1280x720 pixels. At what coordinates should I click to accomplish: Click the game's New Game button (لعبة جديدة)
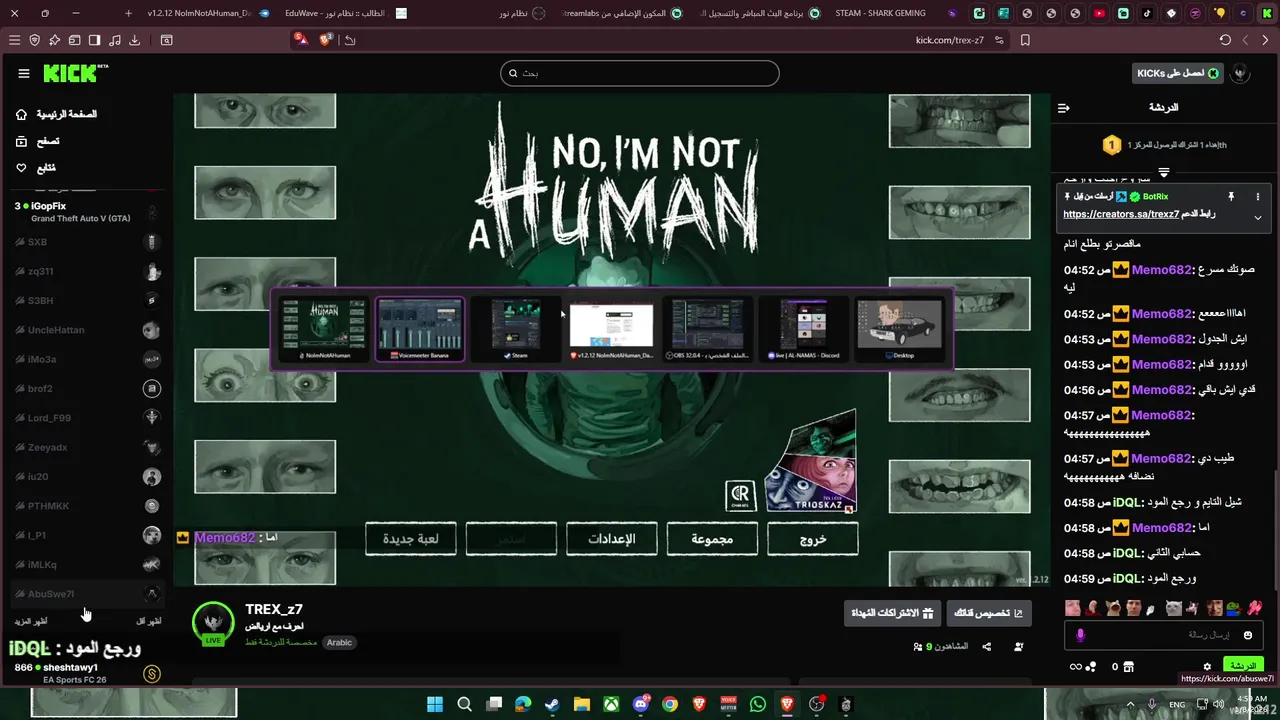tap(410, 539)
